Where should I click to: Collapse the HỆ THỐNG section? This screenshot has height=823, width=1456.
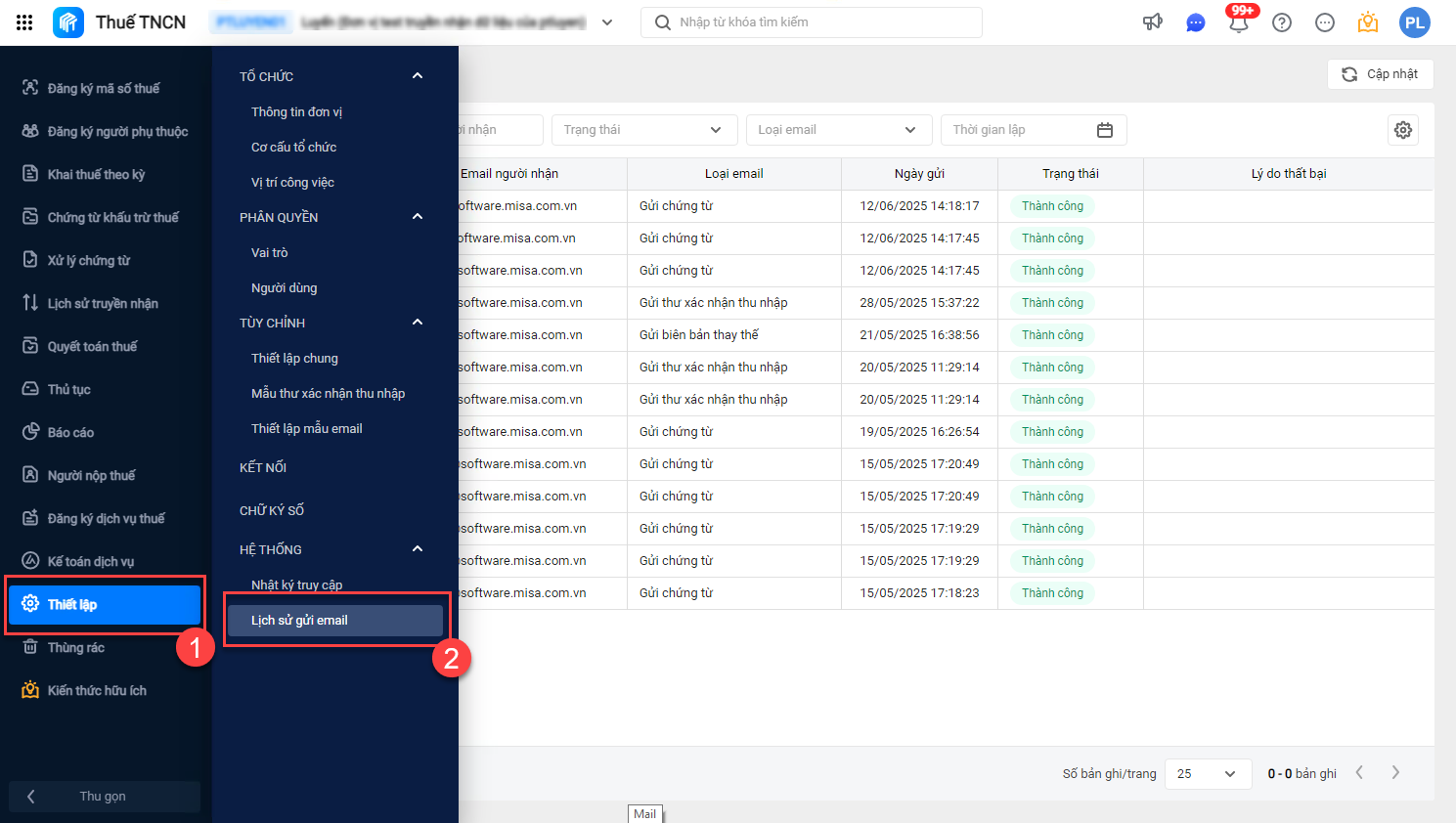[418, 549]
